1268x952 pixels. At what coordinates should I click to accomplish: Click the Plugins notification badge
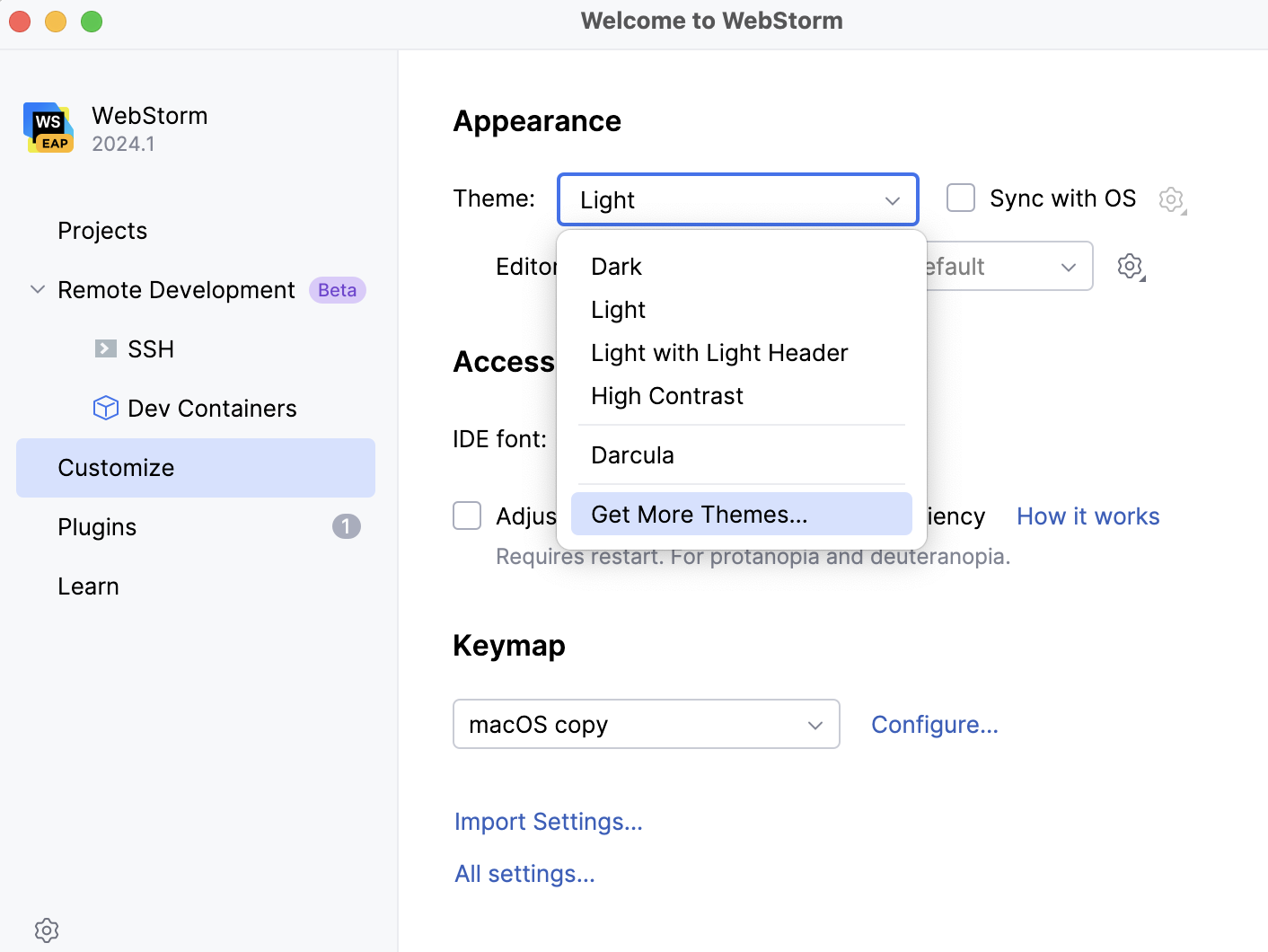click(346, 526)
